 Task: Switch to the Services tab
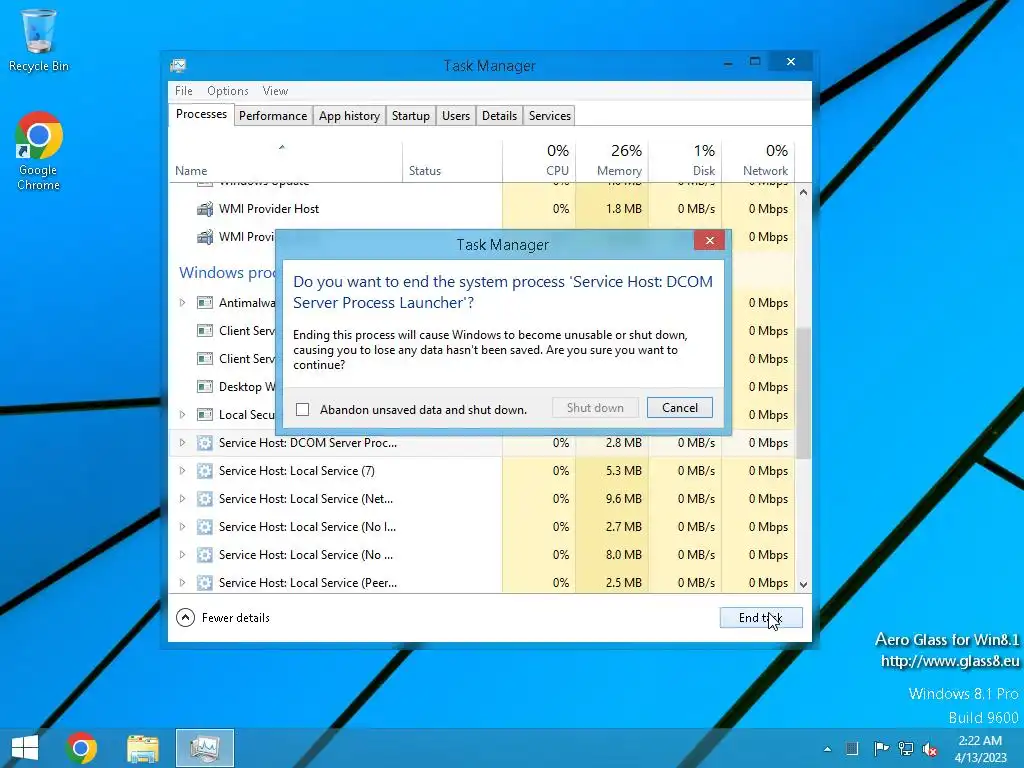click(549, 116)
